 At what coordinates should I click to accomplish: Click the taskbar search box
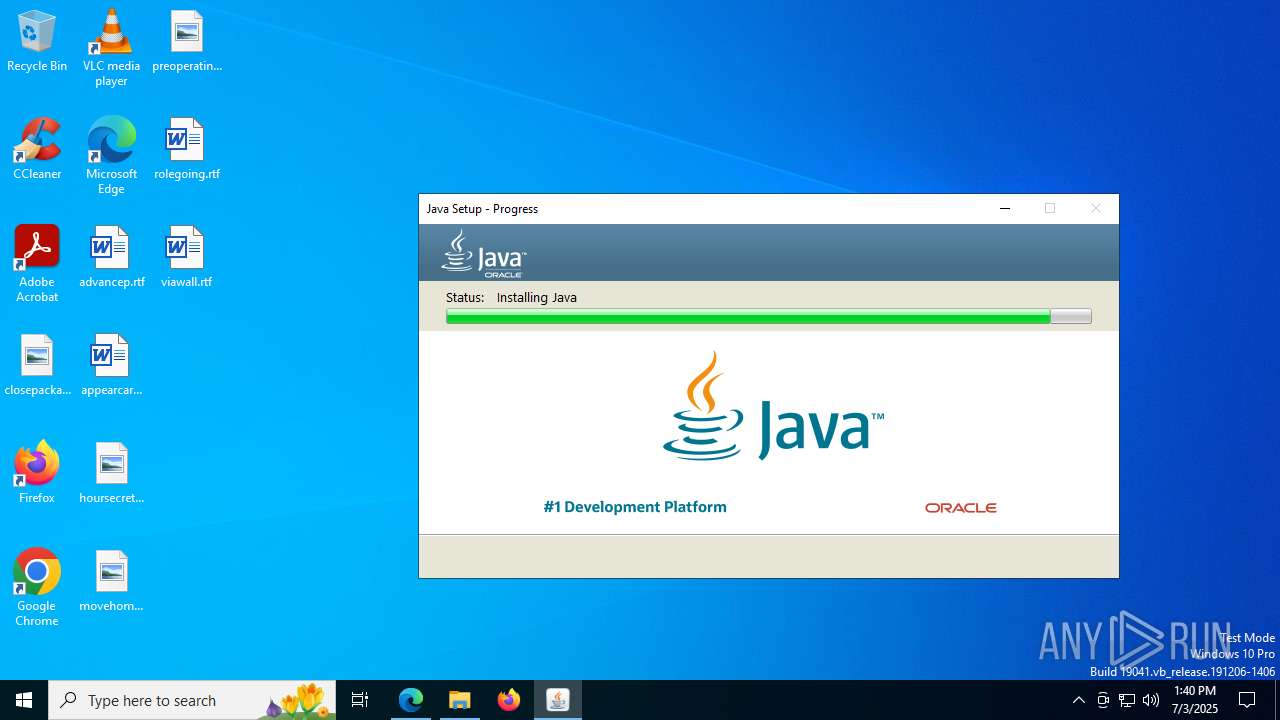[193, 700]
